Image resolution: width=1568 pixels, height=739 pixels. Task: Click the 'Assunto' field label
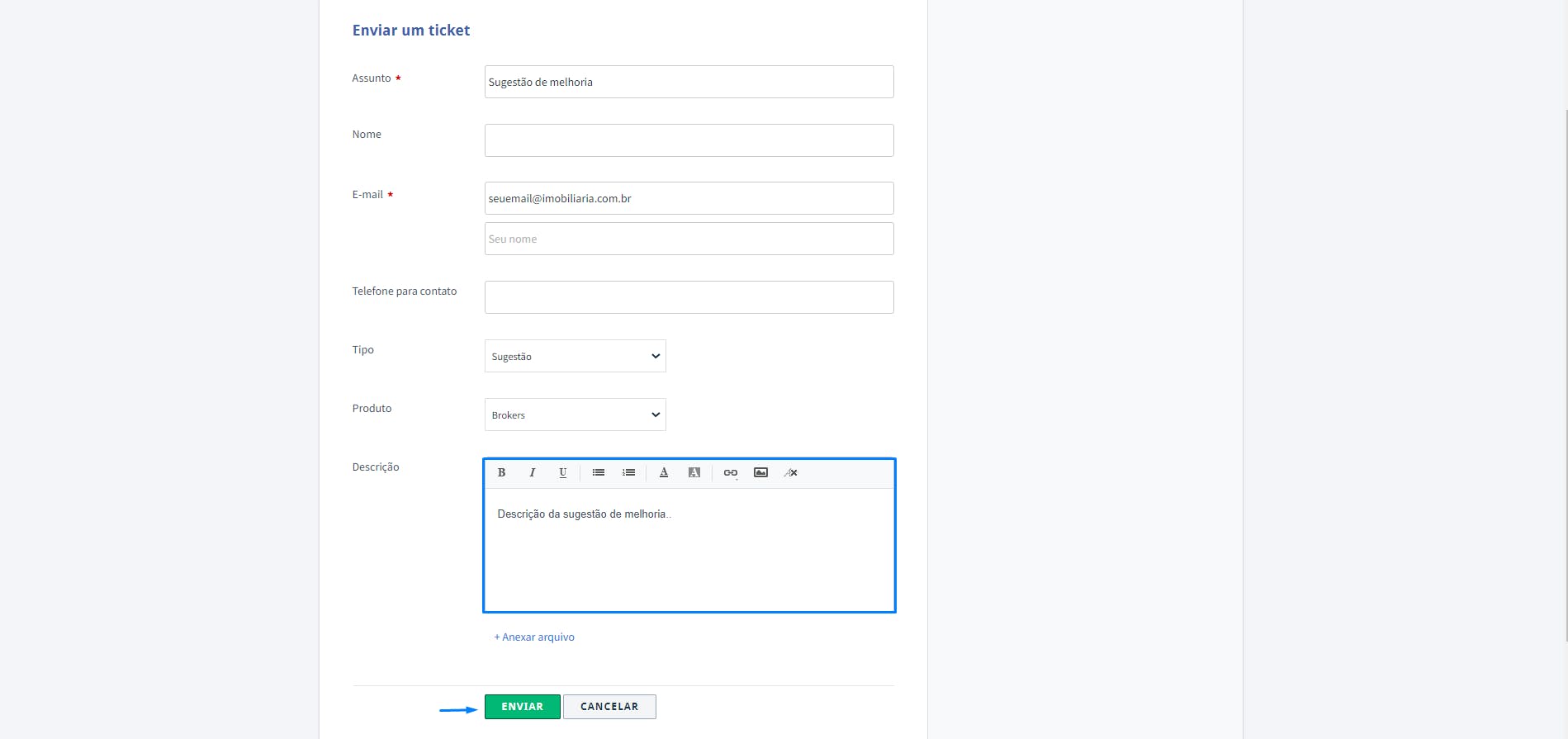[372, 78]
